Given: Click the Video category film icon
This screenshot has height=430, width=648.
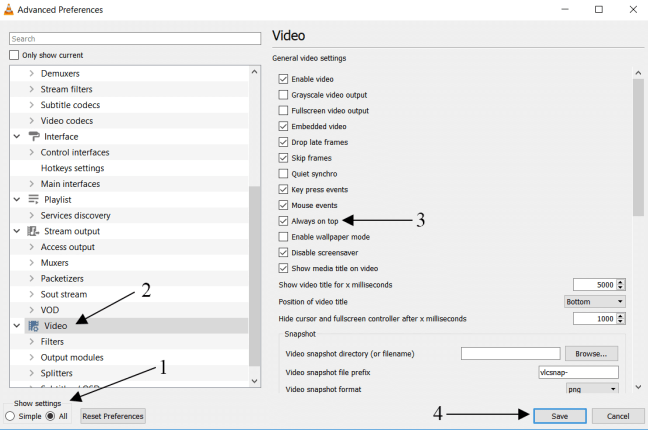Looking at the screenshot, I should click(34, 326).
